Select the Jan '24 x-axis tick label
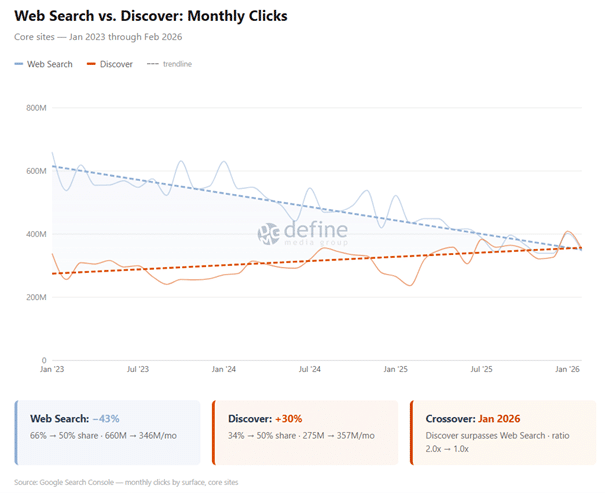 [224, 370]
